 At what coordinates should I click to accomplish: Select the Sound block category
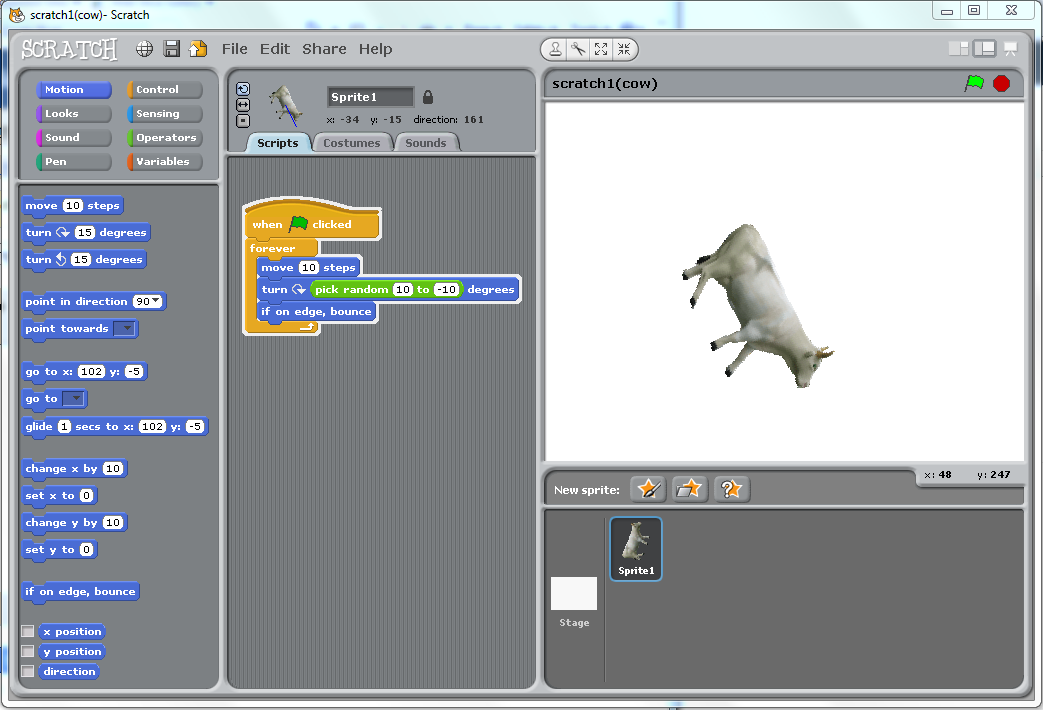pyautogui.click(x=74, y=137)
